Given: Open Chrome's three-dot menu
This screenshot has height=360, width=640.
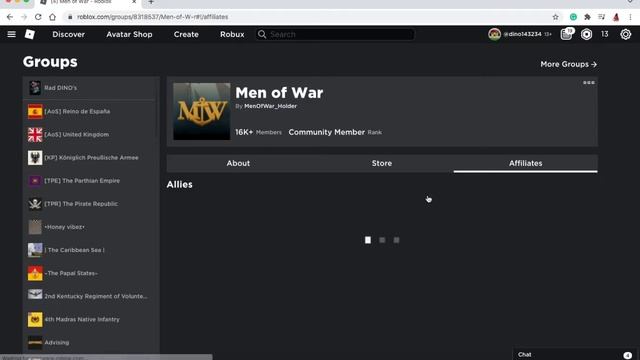Looking at the screenshot, I should (x=631, y=17).
